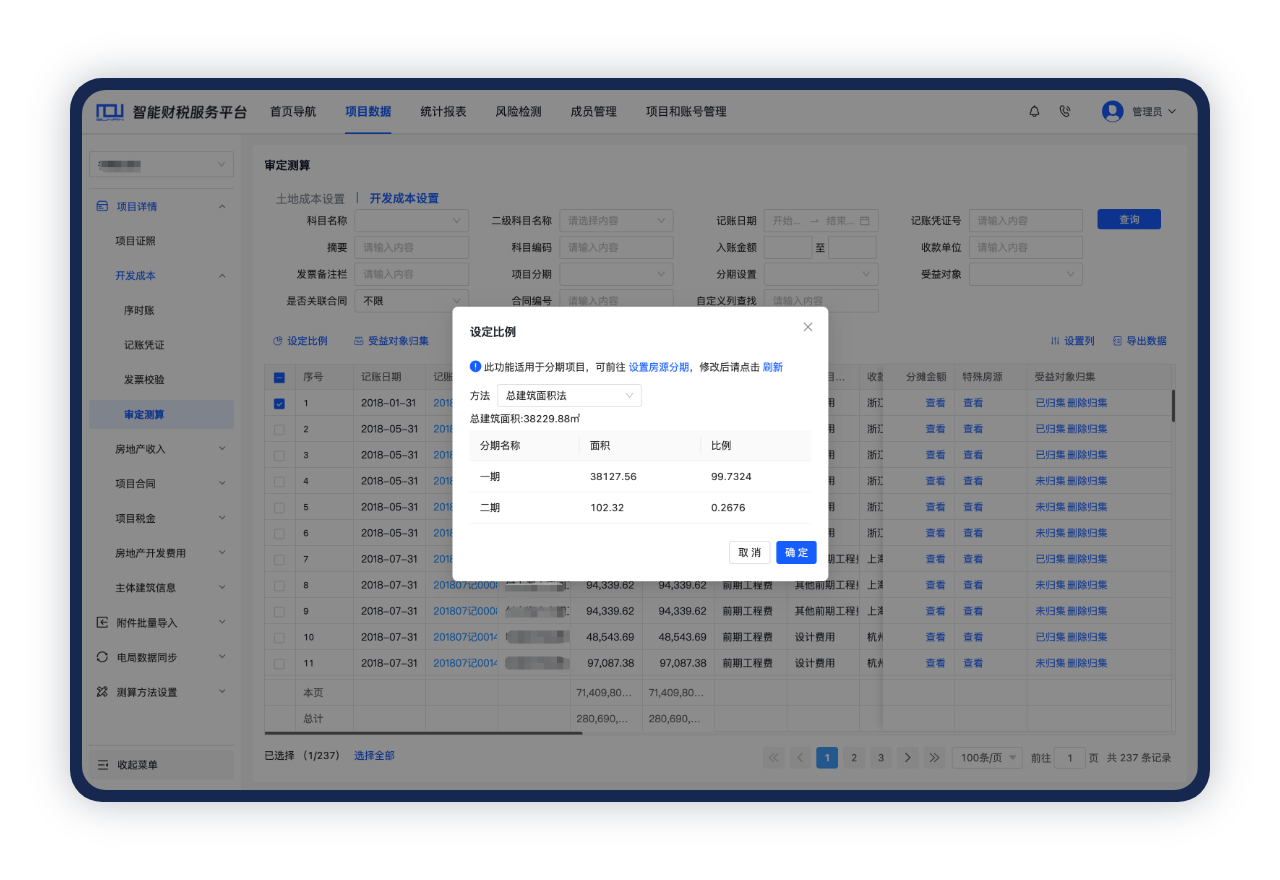Screen dimensions: 1280x880
Task: Click the 设置列 column settings icon
Action: [x=1055, y=341]
